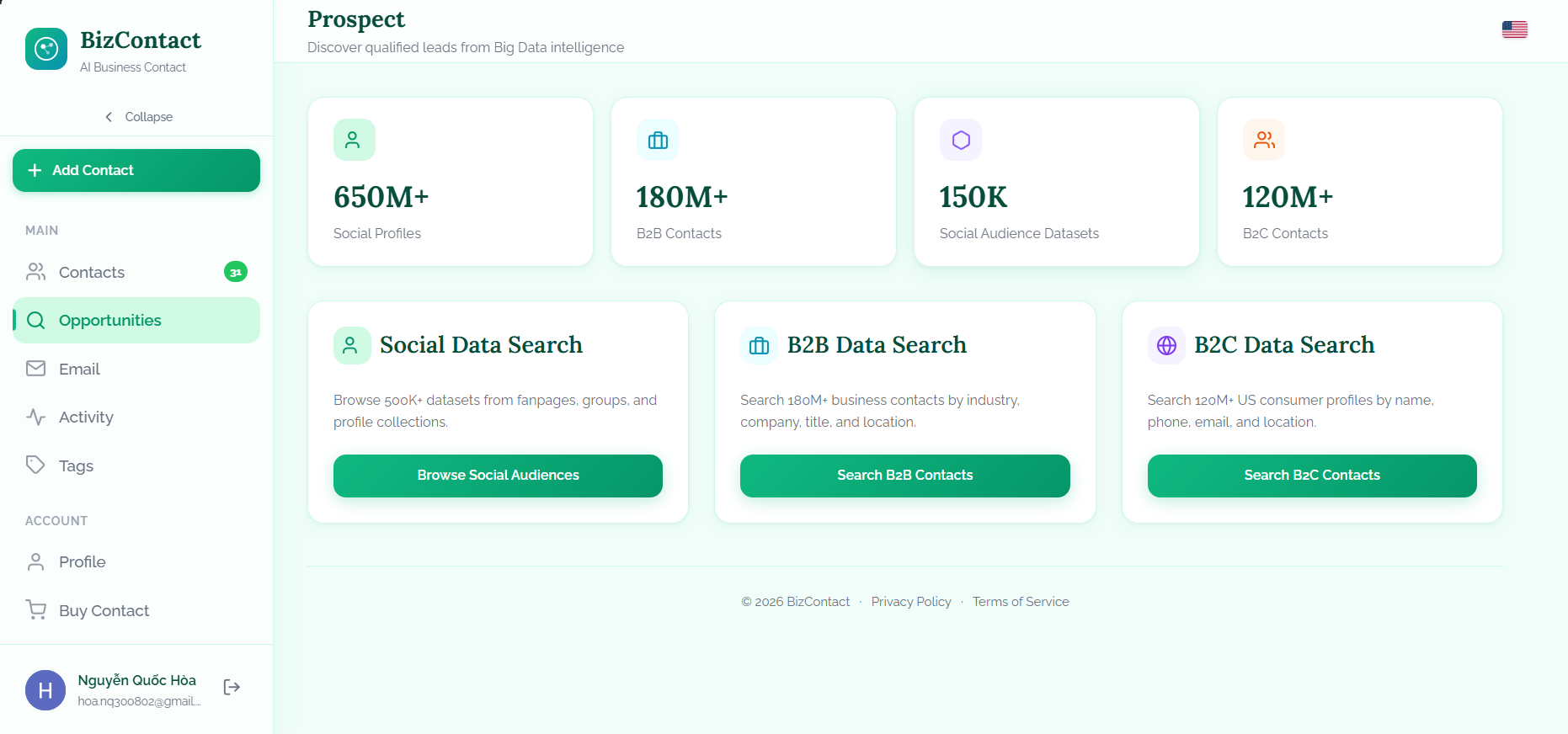The image size is (1568, 734).
Task: Click the © 2026 BizContact footer text
Action: tap(796, 602)
